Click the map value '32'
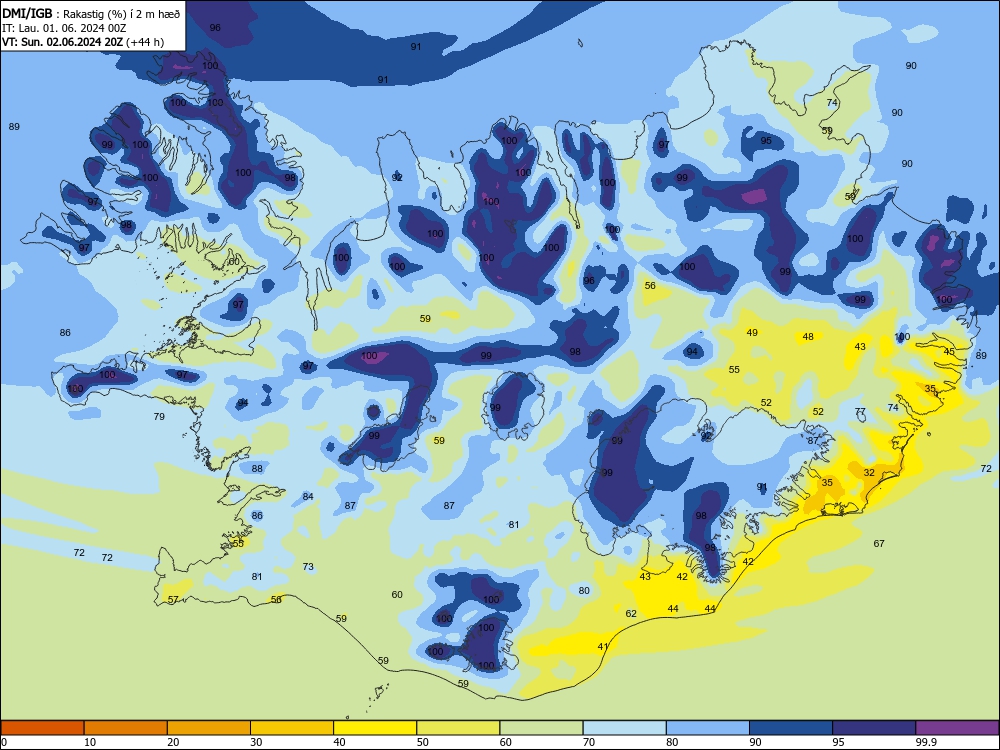Screen dimensions: 1000x750 click(x=869, y=473)
